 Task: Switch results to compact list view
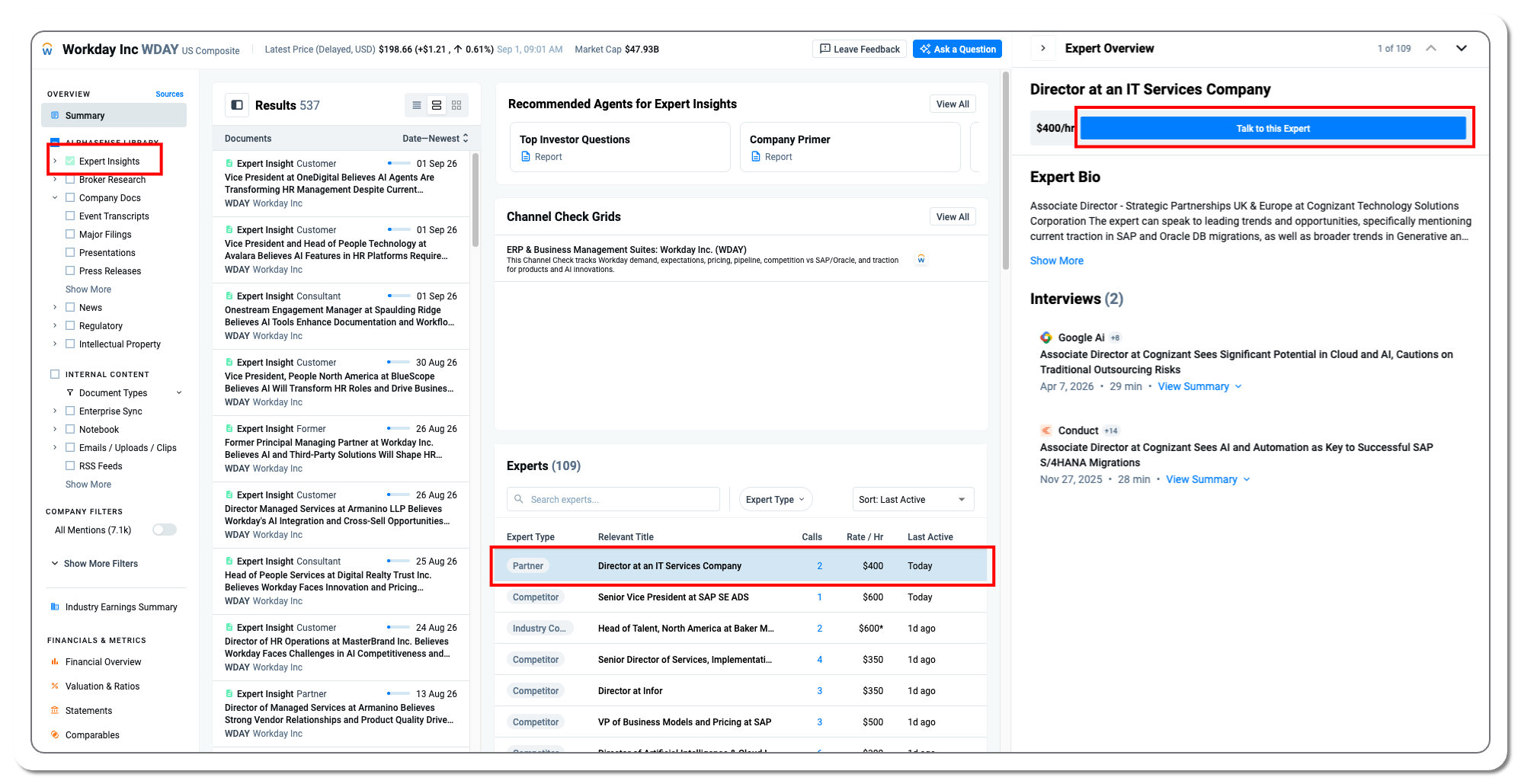pyautogui.click(x=417, y=105)
